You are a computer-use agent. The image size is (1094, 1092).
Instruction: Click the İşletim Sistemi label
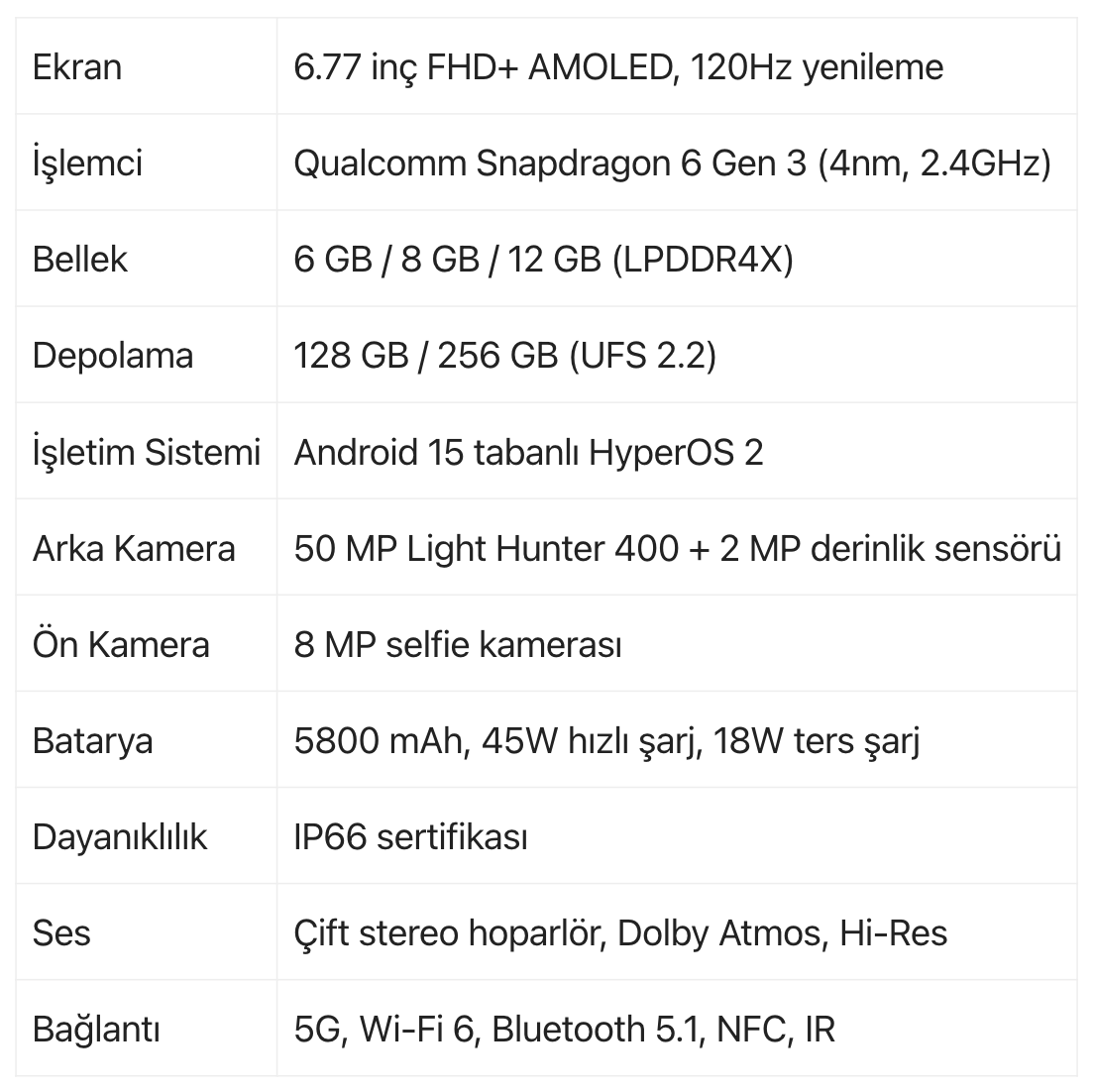click(x=147, y=452)
